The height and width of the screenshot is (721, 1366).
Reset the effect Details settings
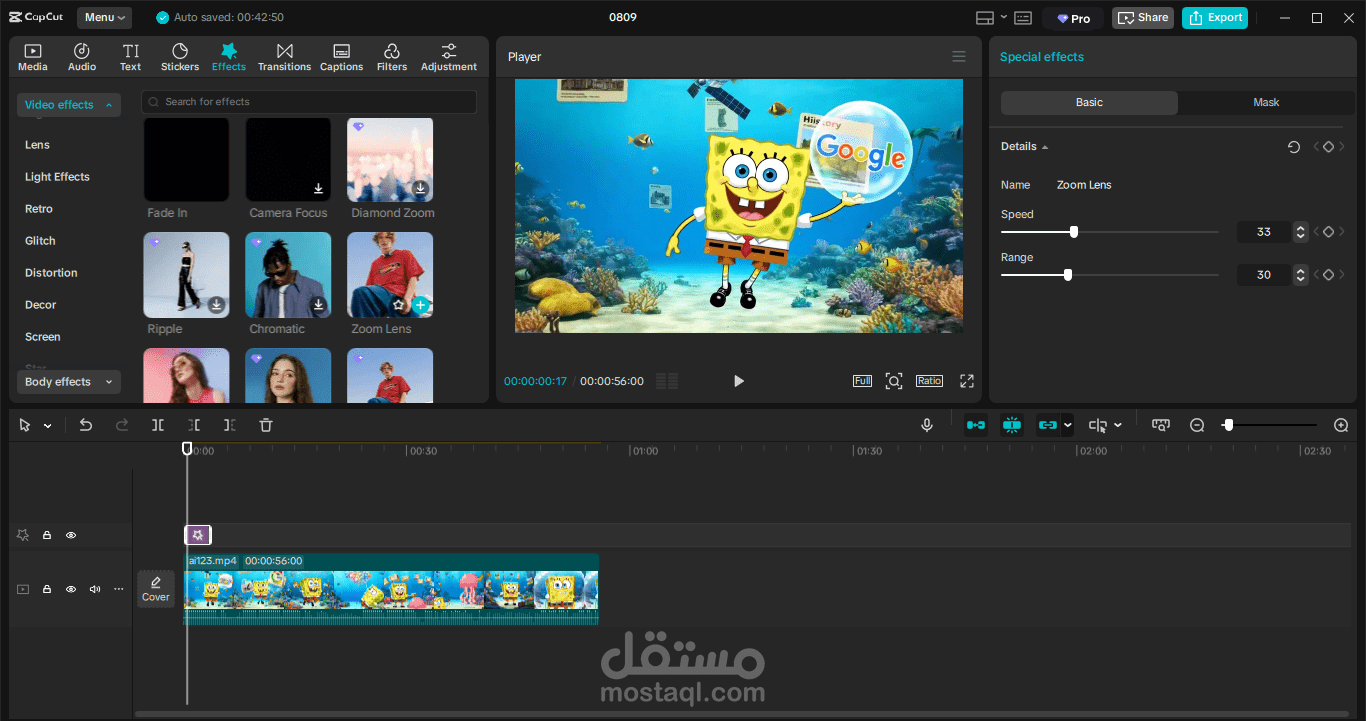click(x=1294, y=147)
